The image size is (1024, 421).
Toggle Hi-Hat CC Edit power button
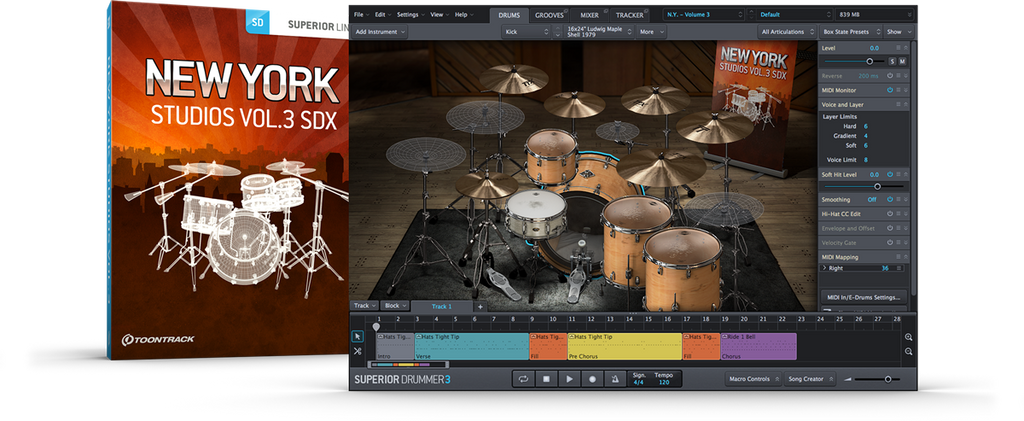889,213
